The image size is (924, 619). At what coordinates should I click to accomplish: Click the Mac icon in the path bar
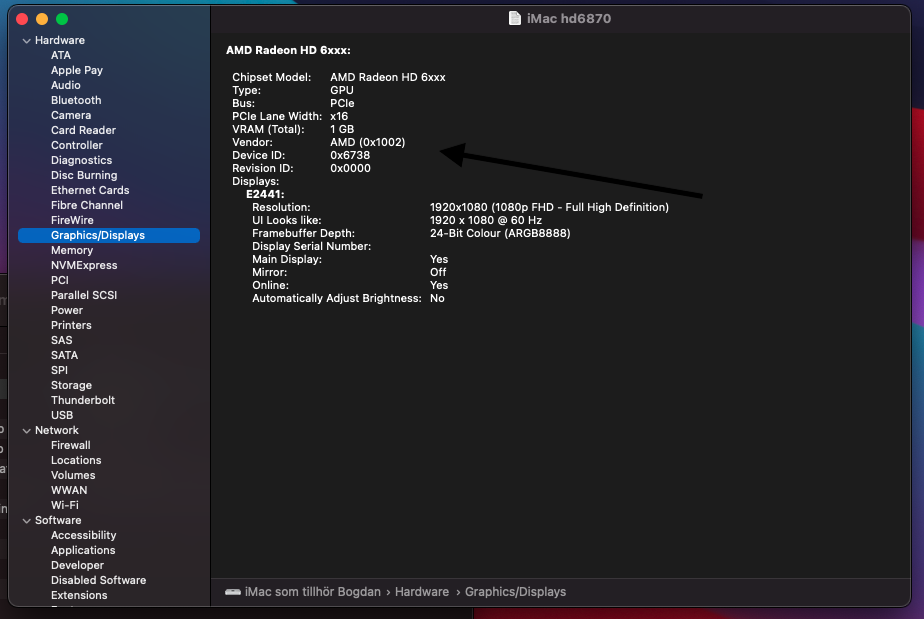(x=233, y=592)
